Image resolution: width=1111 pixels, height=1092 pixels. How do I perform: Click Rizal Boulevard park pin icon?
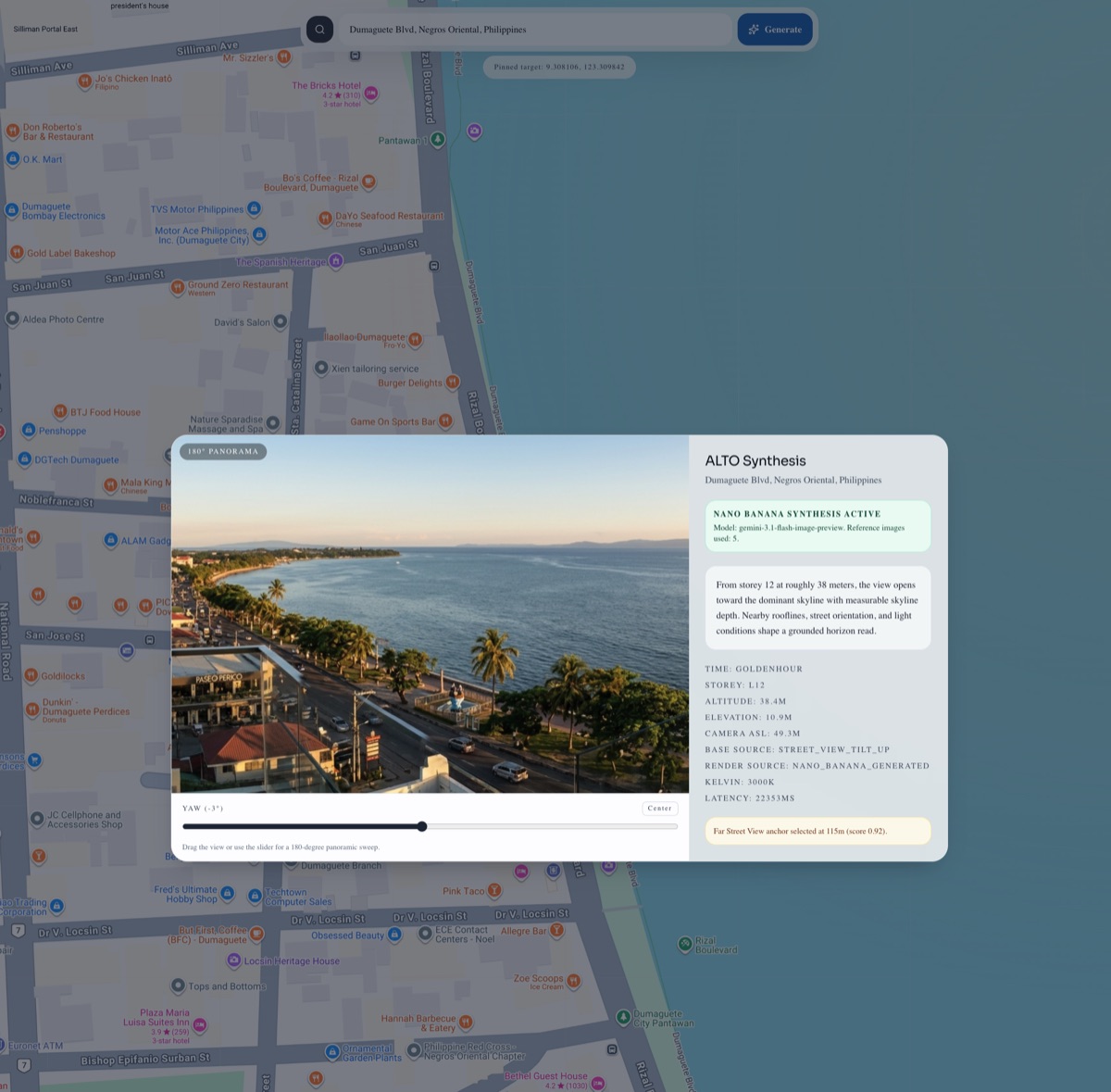(685, 944)
